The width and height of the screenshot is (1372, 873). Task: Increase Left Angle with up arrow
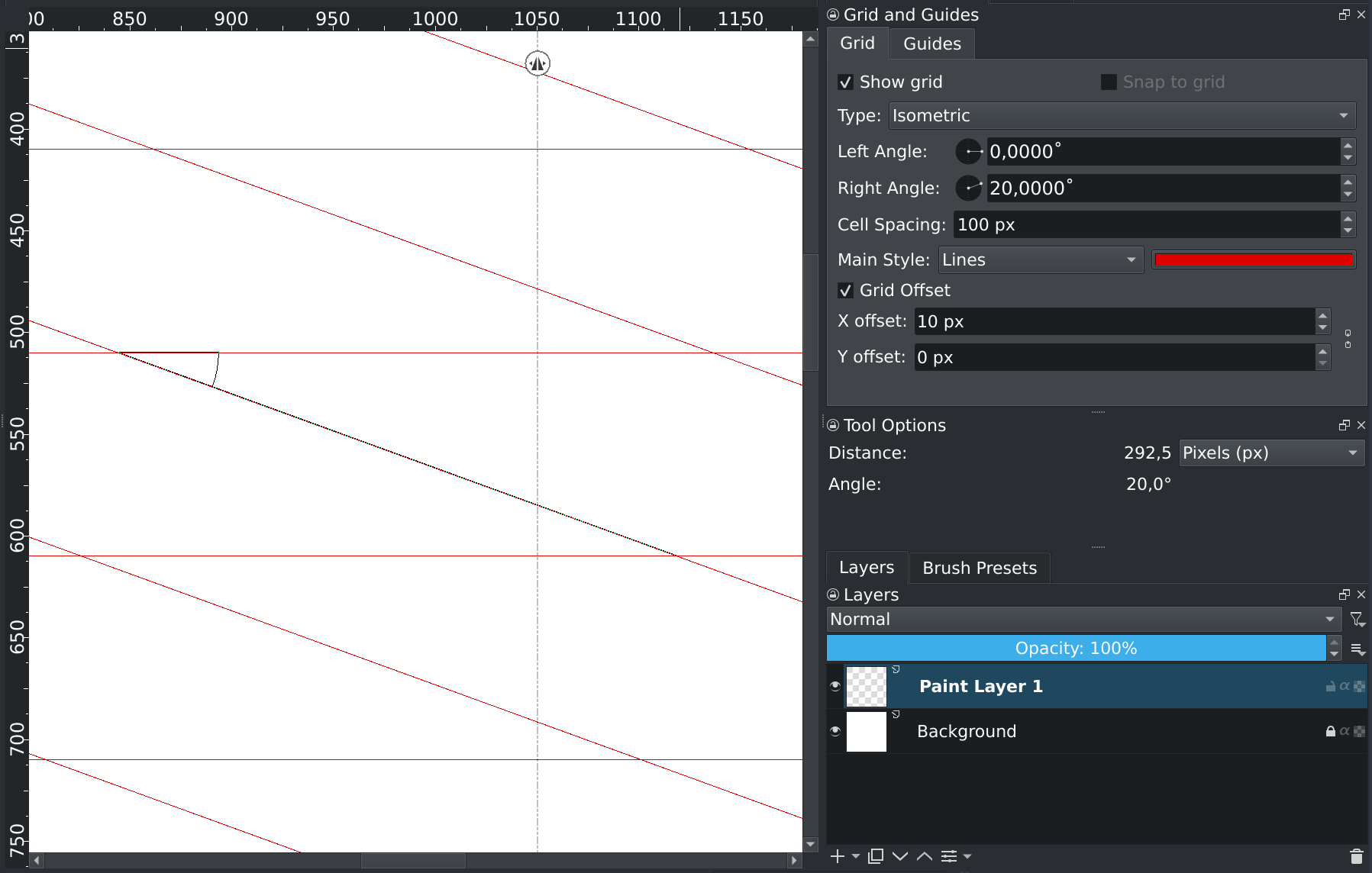coord(1348,145)
